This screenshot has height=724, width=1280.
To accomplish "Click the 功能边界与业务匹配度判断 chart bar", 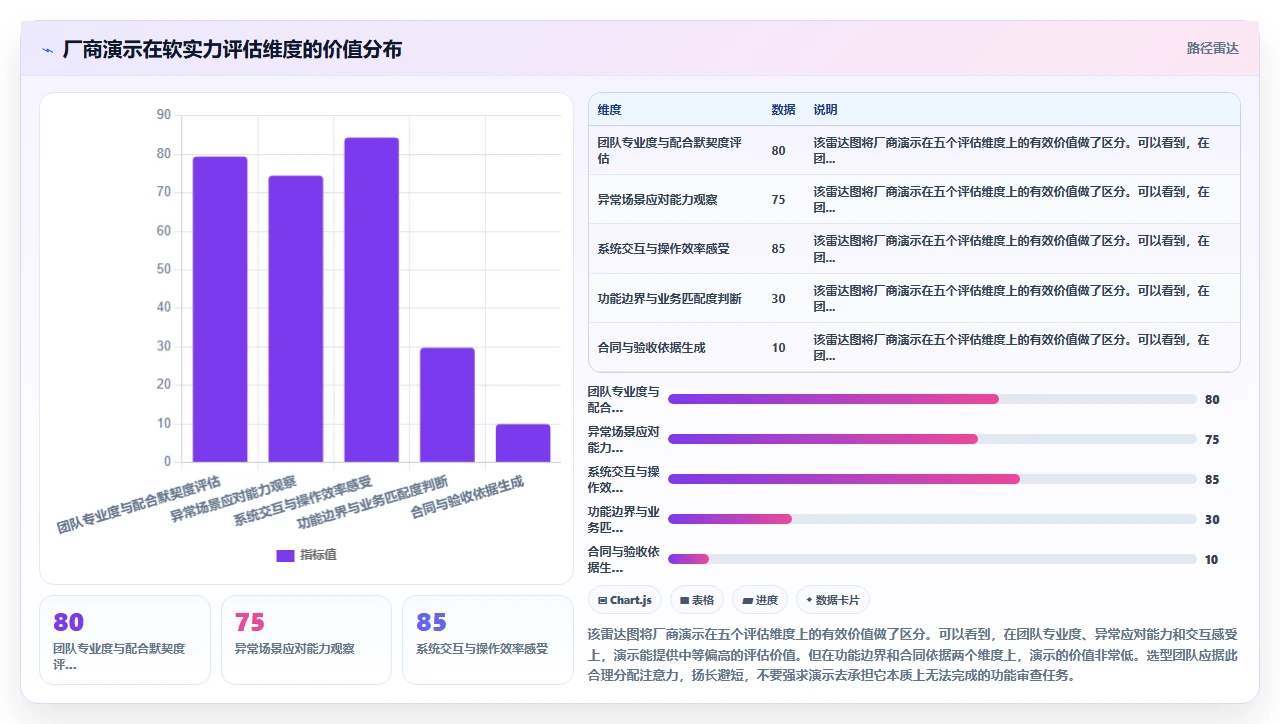I will pyautogui.click(x=447, y=405).
